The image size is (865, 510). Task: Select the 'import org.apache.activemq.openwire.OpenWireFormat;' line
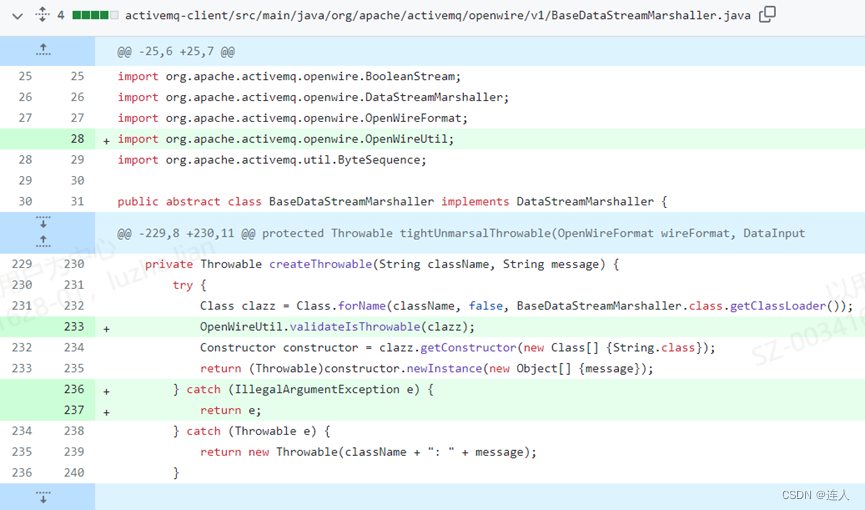click(x=292, y=118)
